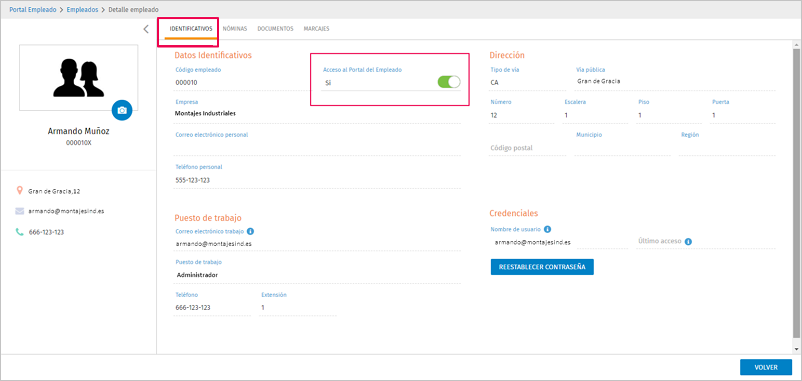Viewport: 802px width, 381px height.
Task: Click the Vía pública field Gran de Gracia
Action: pyautogui.click(x=675, y=81)
